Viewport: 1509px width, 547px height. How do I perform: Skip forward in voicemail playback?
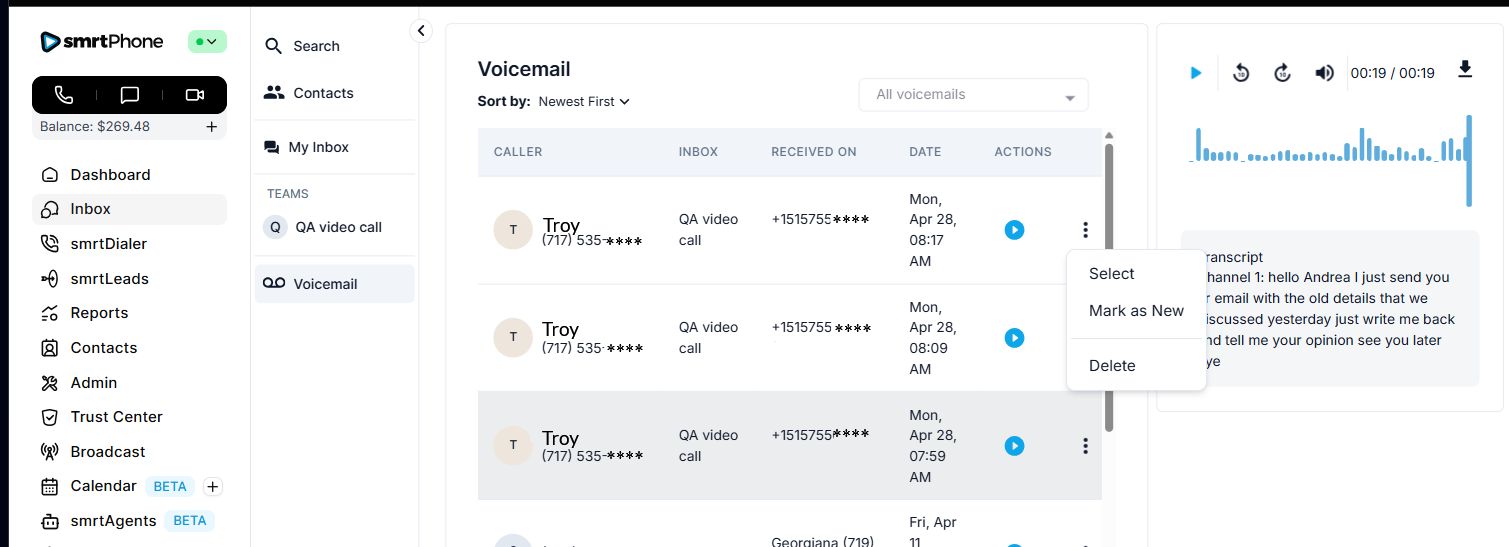tap(1283, 73)
